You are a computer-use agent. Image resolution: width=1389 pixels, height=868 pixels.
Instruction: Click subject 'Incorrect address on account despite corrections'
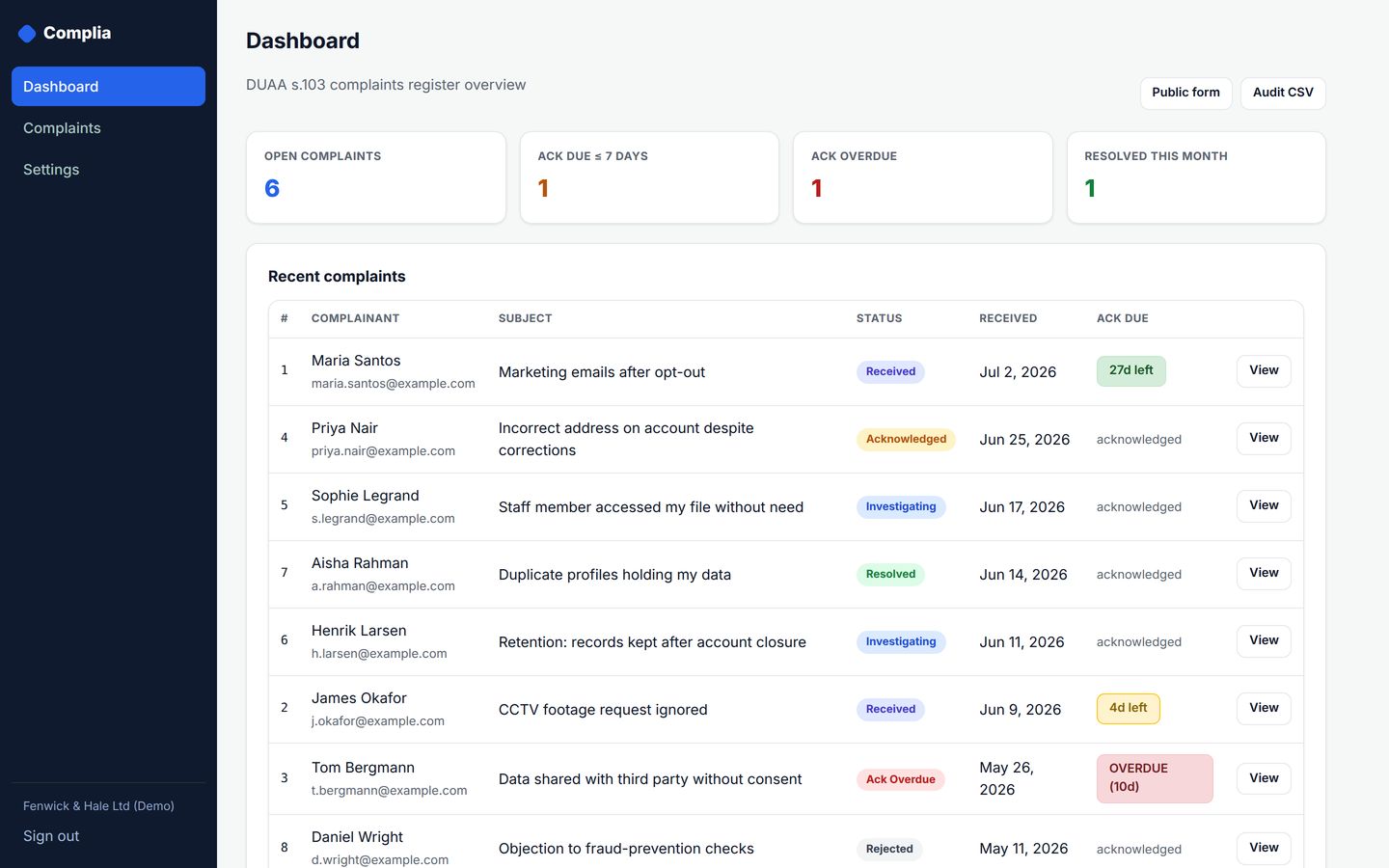[626, 439]
